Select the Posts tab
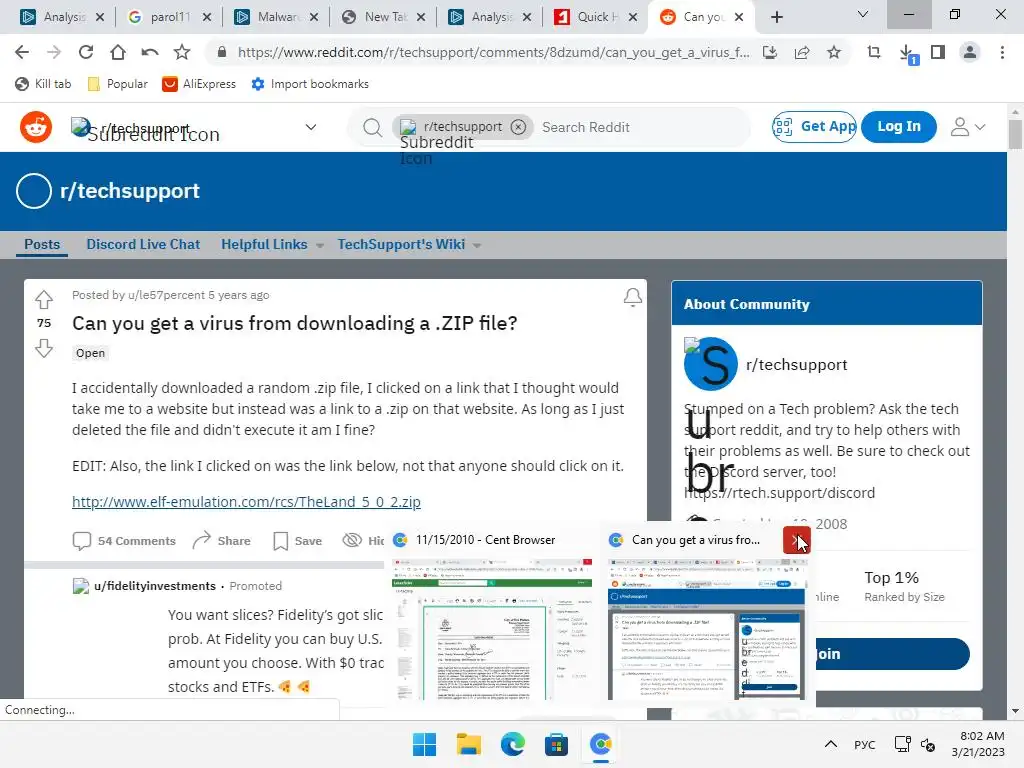1024x768 pixels. tap(42, 244)
